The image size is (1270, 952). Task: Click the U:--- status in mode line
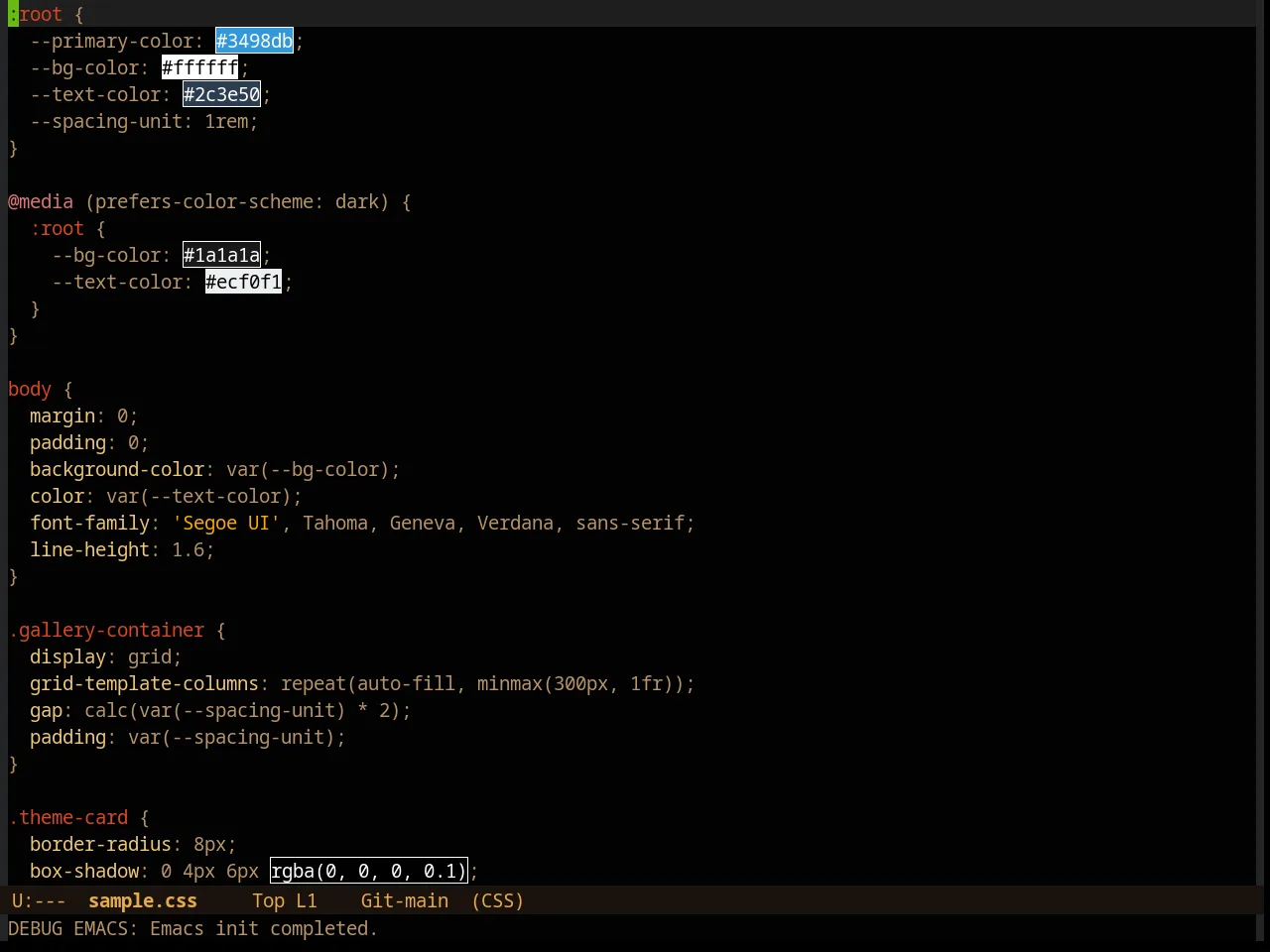point(39,900)
